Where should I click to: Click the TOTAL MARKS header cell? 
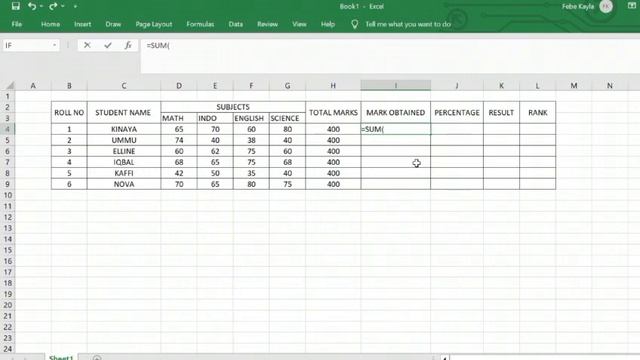coord(333,113)
